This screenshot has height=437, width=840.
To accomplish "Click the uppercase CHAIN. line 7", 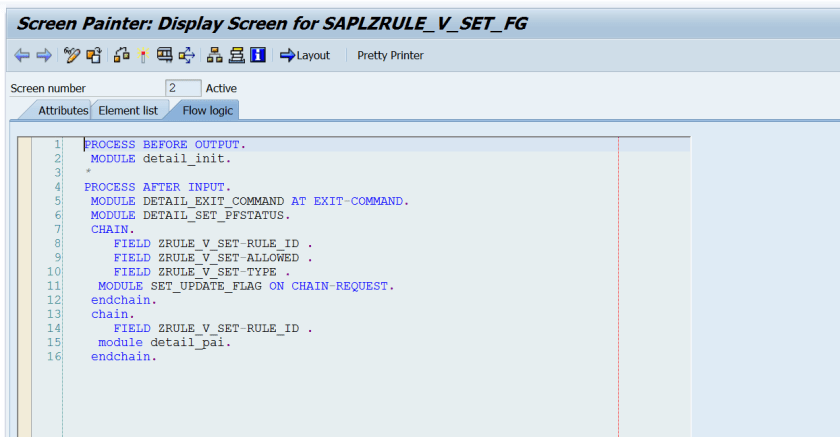I will click(112, 229).
